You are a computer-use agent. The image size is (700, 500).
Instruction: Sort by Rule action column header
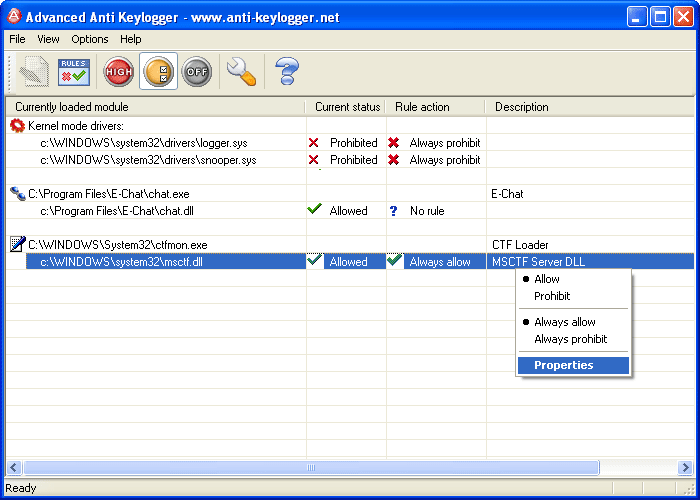(436, 107)
